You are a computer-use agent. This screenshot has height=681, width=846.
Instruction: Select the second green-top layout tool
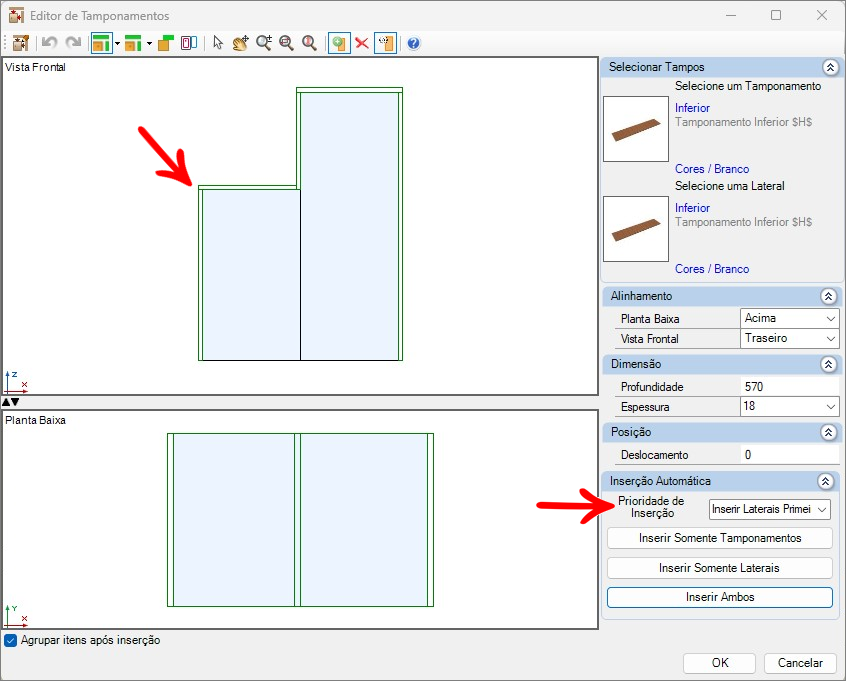pos(133,43)
